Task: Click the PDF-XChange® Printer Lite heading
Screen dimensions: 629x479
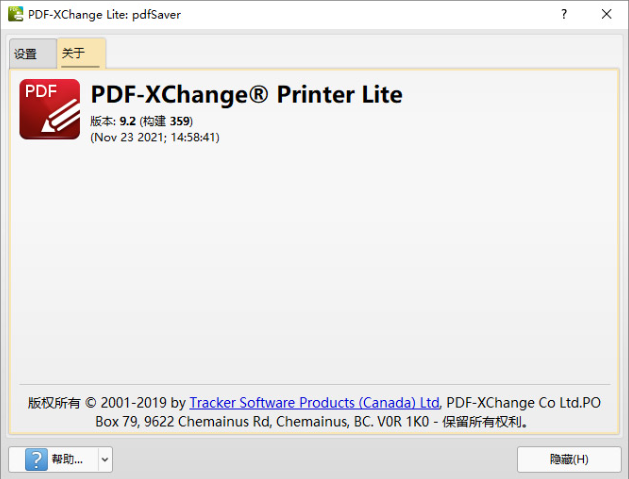Action: [246, 95]
